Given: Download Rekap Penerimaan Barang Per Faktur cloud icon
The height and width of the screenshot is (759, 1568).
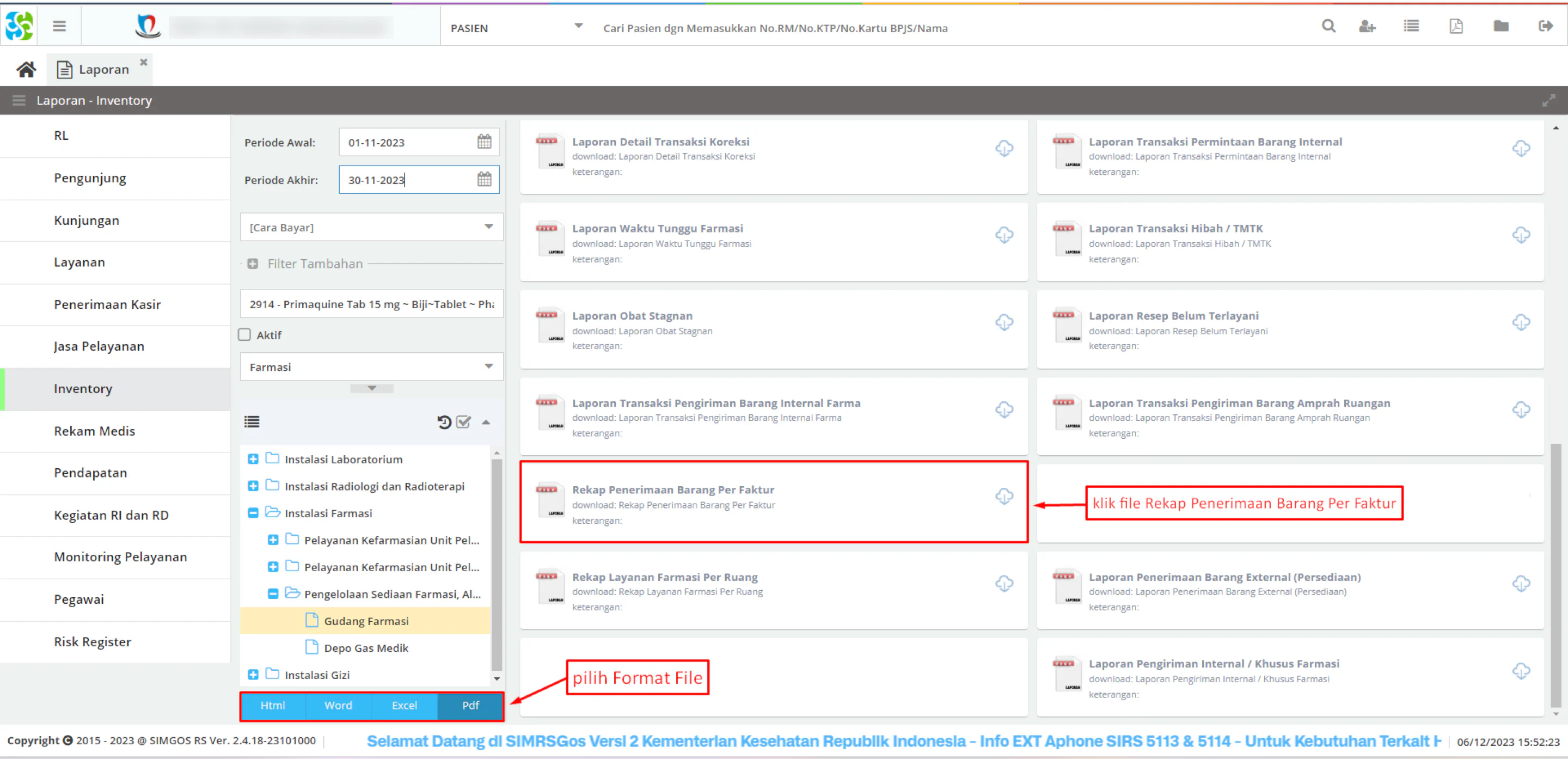Looking at the screenshot, I should tap(1004, 496).
